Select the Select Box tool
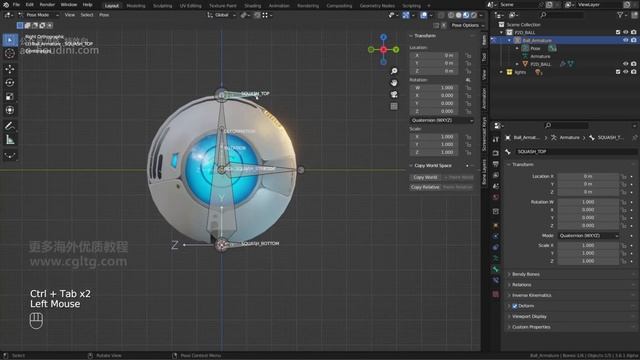Viewport: 640px width, 360px height. coord(10,40)
